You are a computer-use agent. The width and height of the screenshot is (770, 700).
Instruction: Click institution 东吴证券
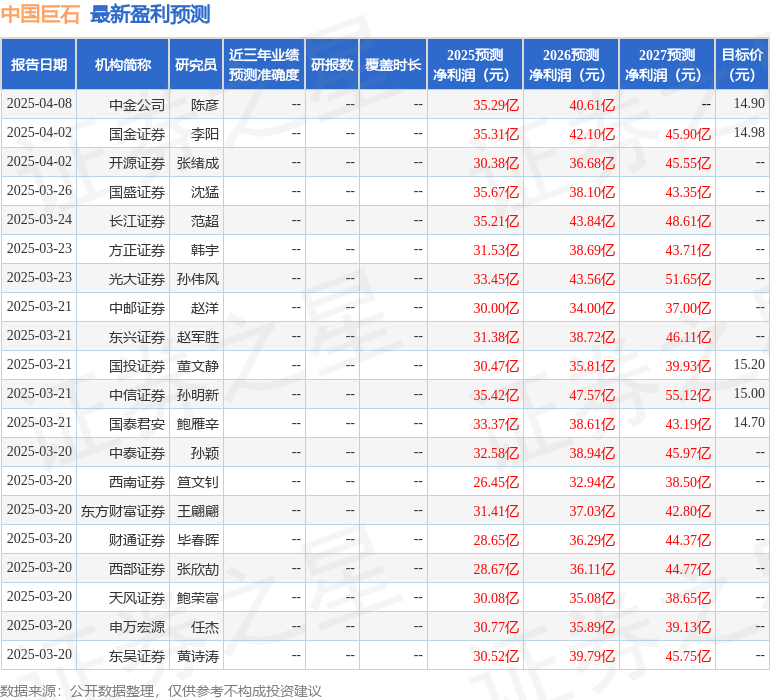click(137, 655)
